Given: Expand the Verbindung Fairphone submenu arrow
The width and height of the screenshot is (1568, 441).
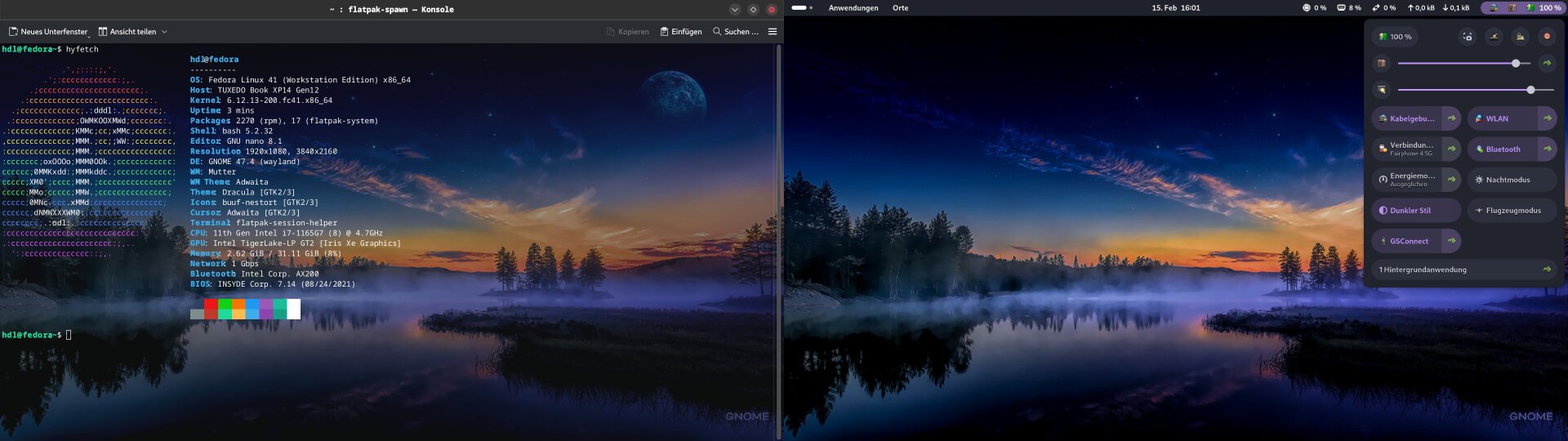Looking at the screenshot, I should pyautogui.click(x=1451, y=149).
